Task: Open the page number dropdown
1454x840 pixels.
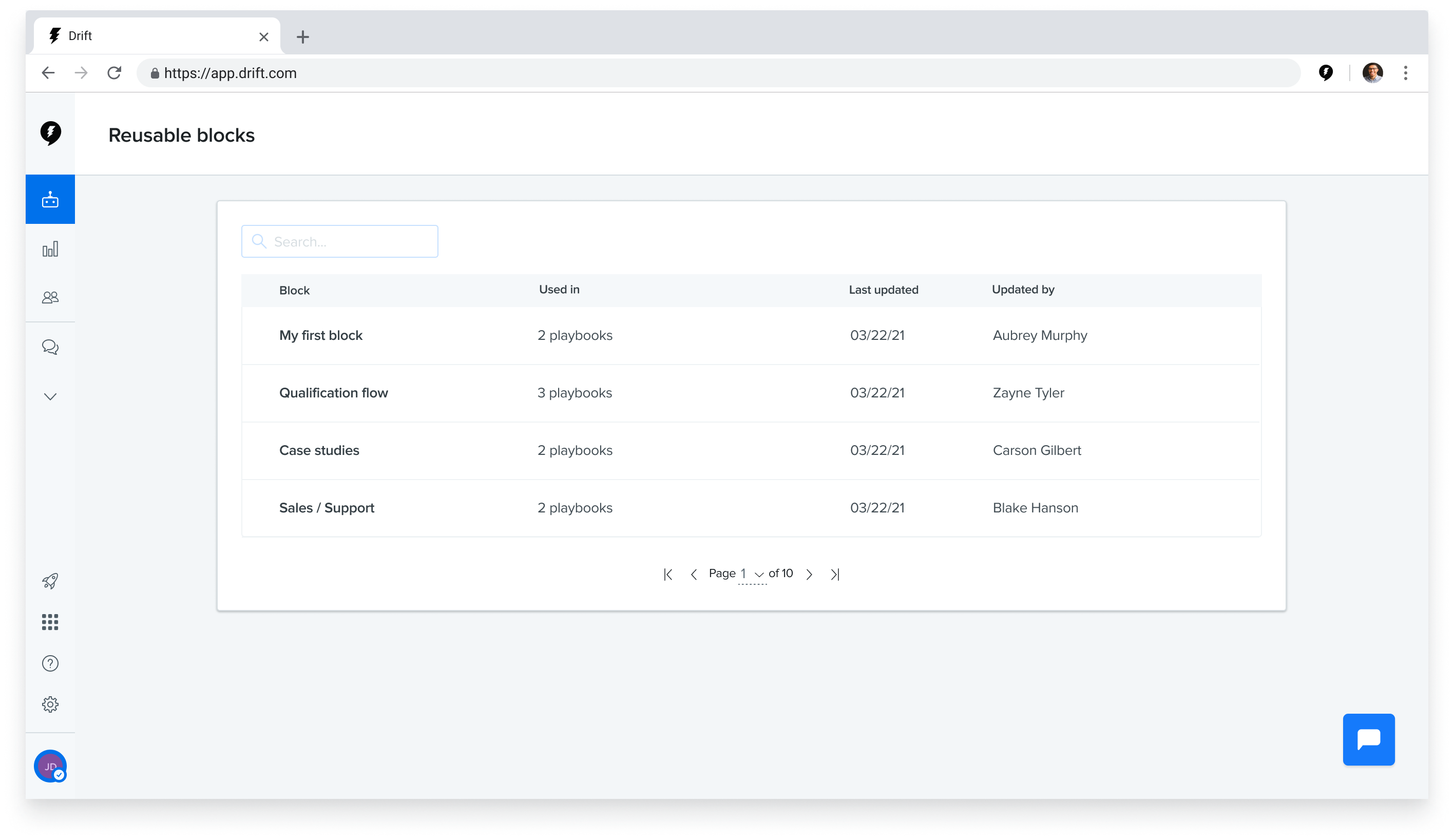Action: click(752, 574)
